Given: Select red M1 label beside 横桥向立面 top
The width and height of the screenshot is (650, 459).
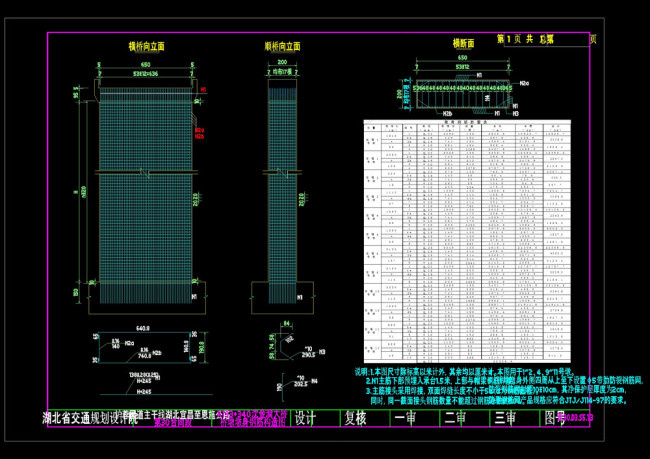Looking at the screenshot, I should coord(204,90).
